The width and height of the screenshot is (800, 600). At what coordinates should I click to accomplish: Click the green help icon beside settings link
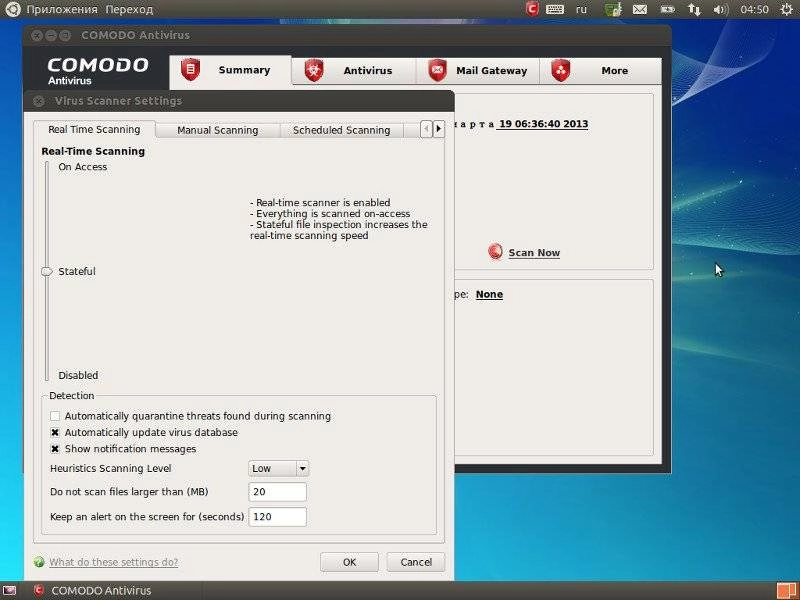point(39,562)
